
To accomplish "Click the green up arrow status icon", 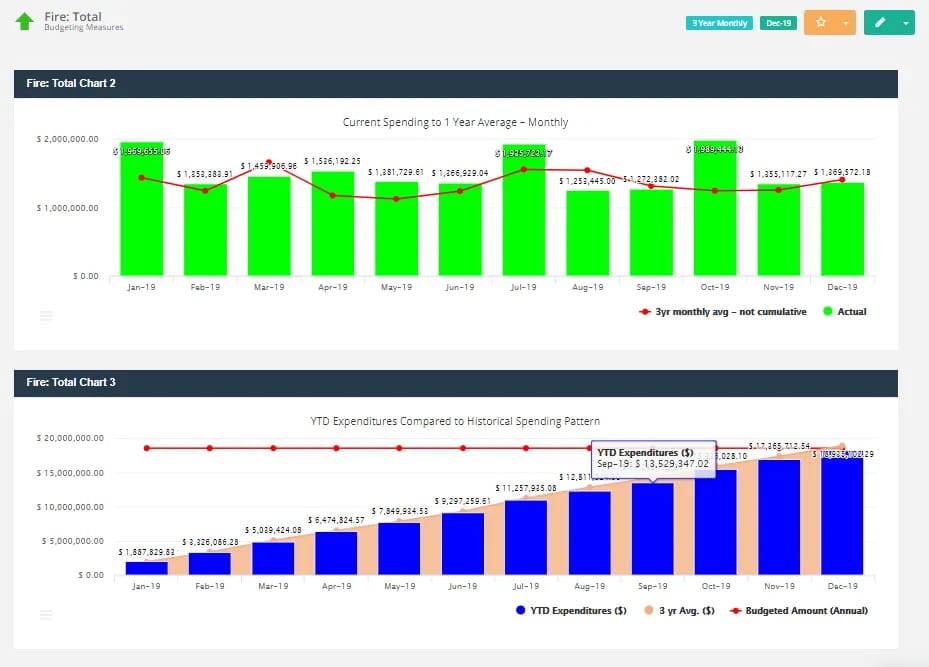I will point(24,21).
